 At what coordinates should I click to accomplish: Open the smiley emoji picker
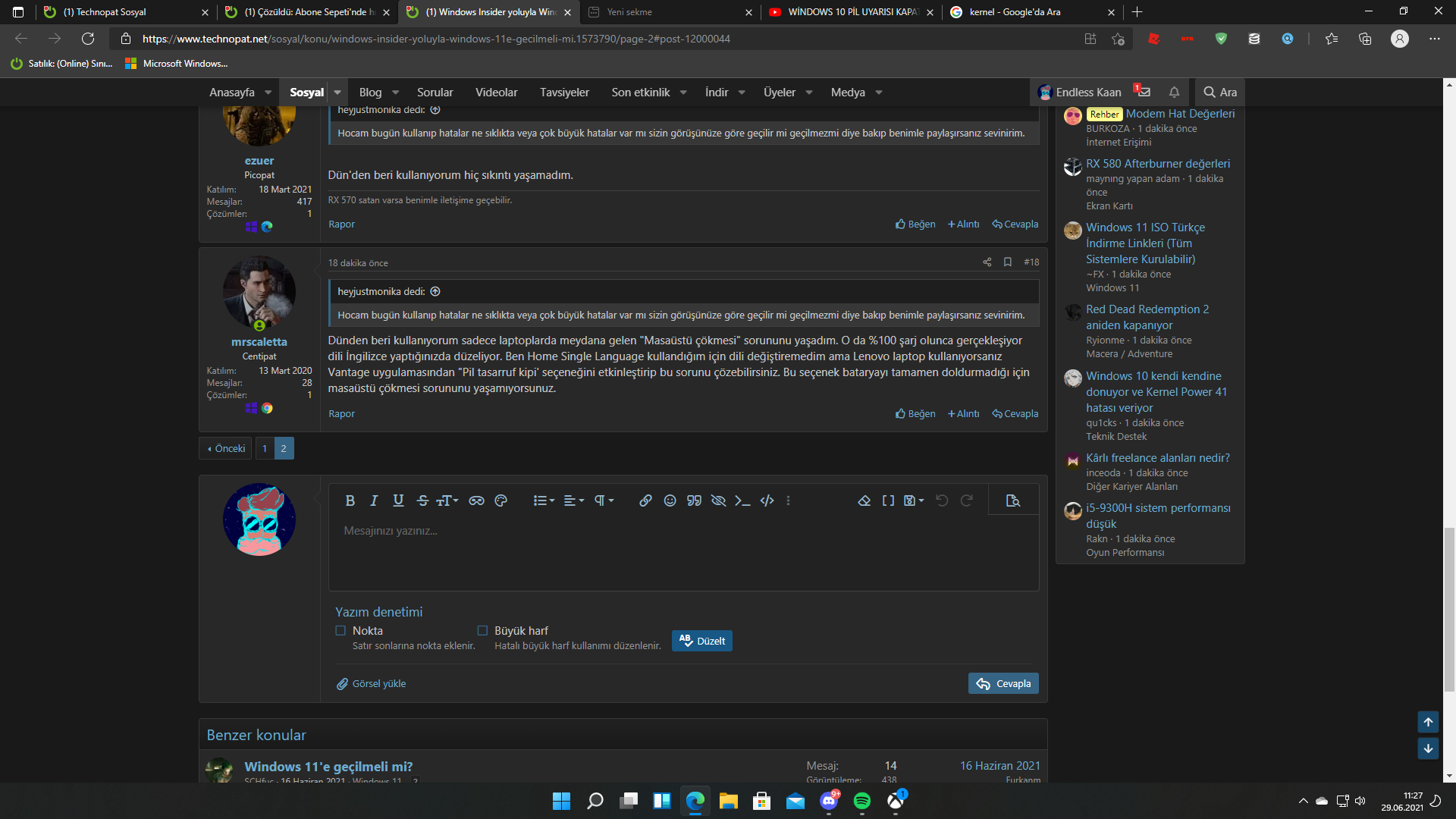[670, 500]
